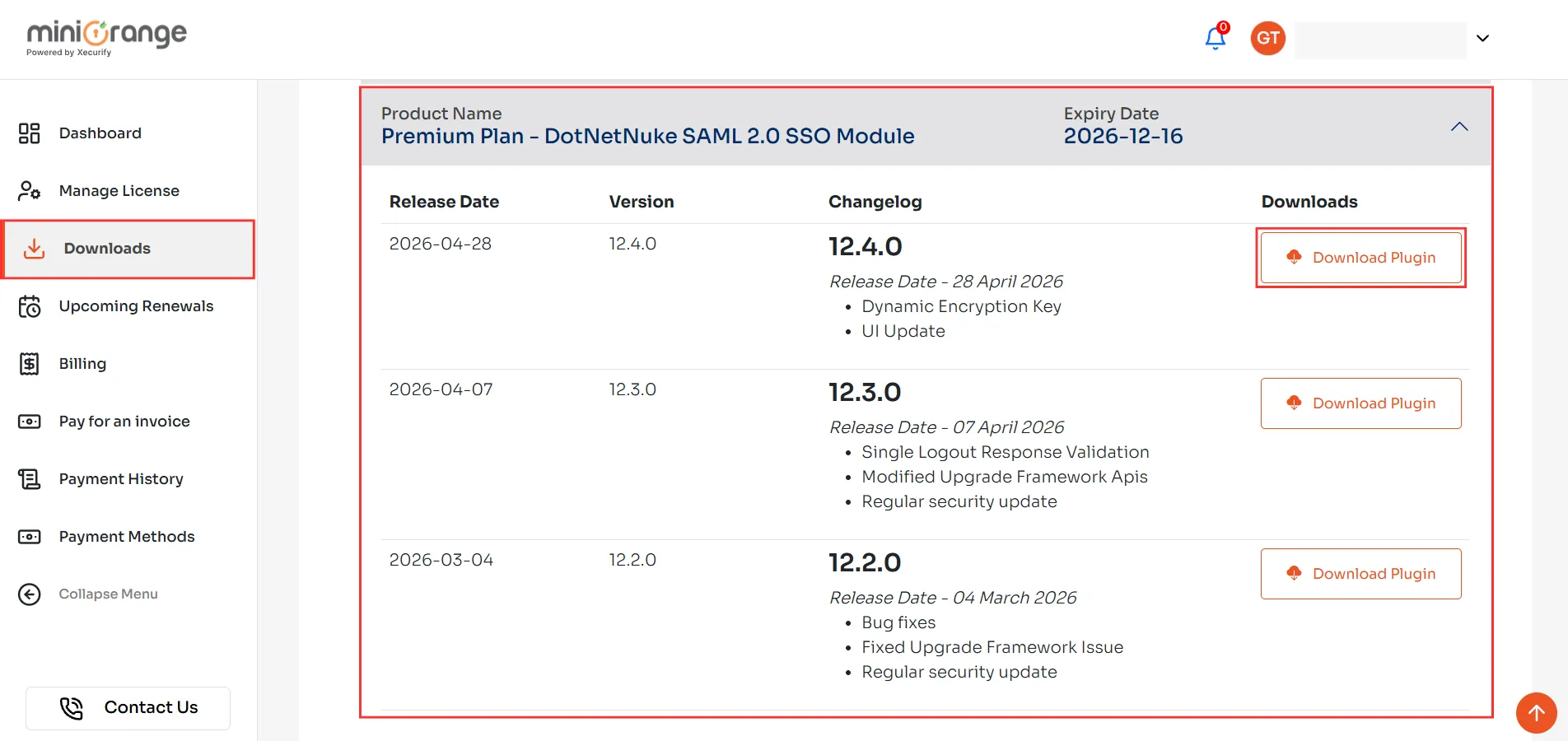Viewport: 1568px width, 741px height.
Task: Click the Changelog column header
Action: [875, 202]
